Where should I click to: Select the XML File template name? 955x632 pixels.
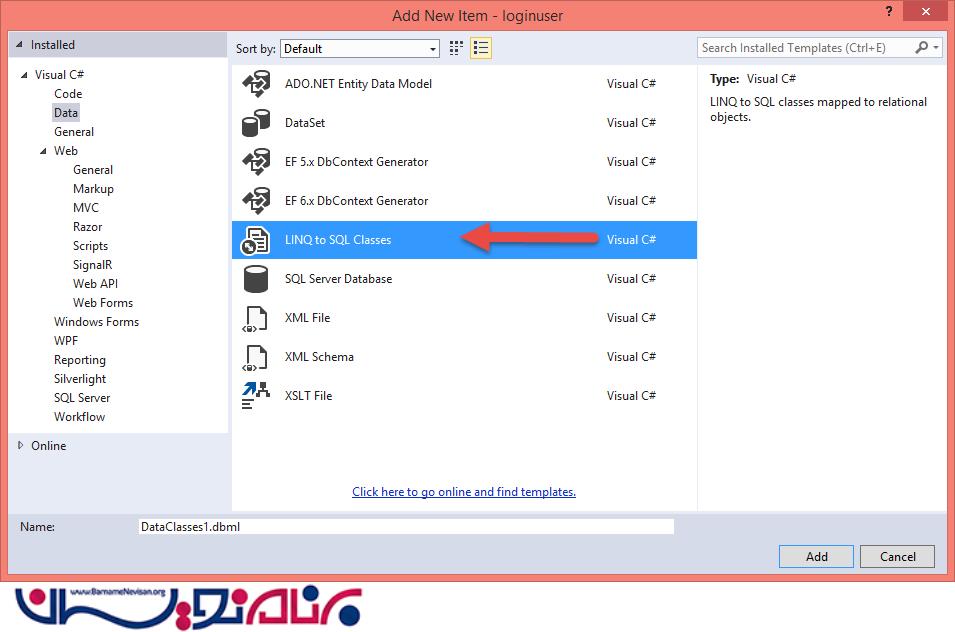(x=307, y=318)
